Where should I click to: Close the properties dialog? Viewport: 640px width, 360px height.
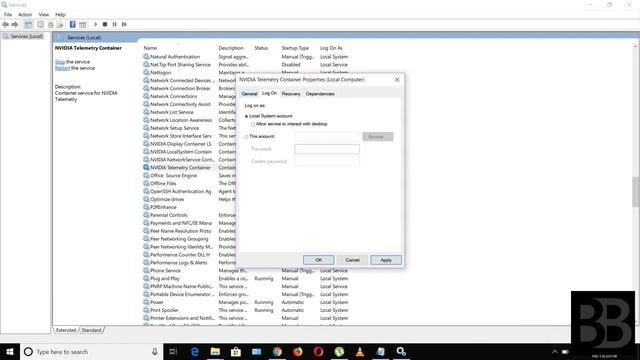pyautogui.click(x=397, y=80)
